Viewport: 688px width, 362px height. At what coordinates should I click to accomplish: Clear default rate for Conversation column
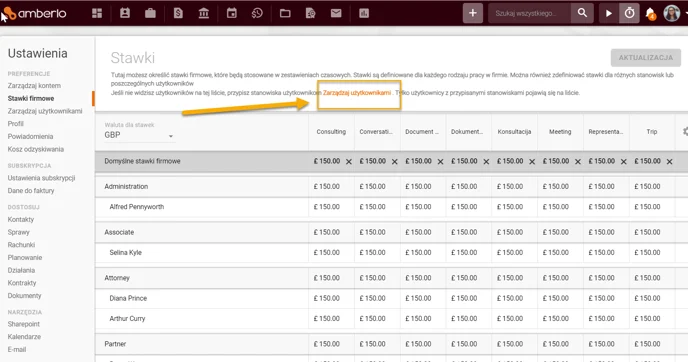click(394, 161)
